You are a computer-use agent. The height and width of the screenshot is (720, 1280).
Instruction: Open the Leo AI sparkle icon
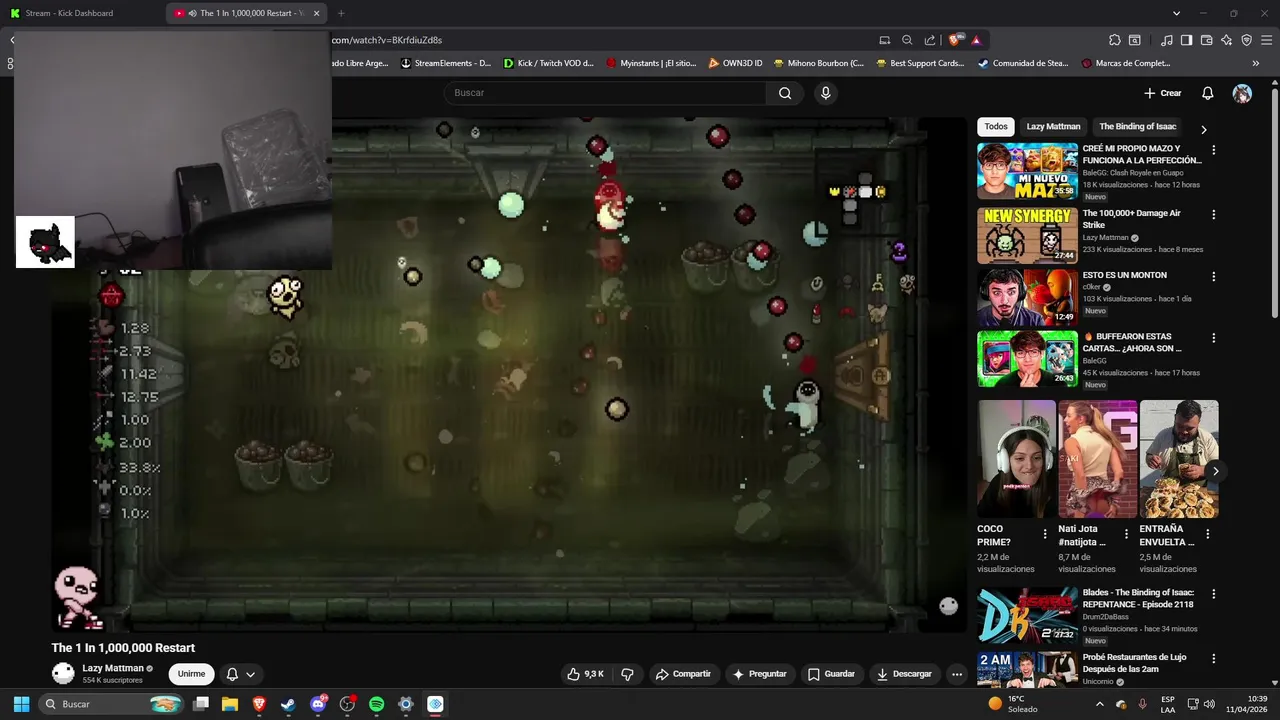(1227, 40)
